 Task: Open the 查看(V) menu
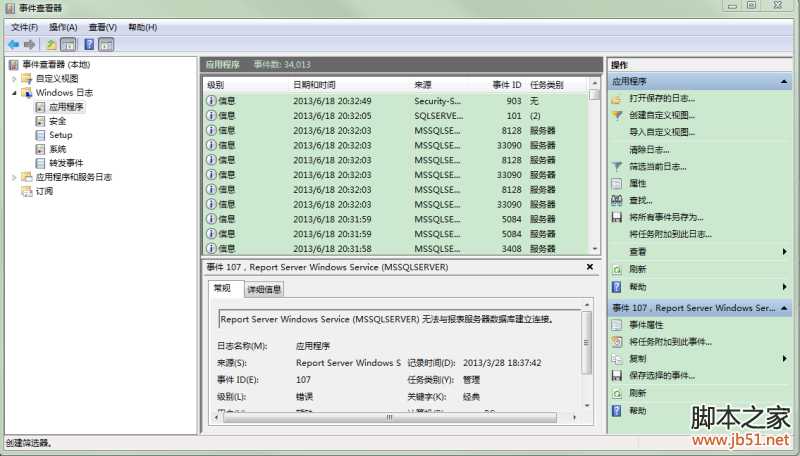click(x=103, y=28)
